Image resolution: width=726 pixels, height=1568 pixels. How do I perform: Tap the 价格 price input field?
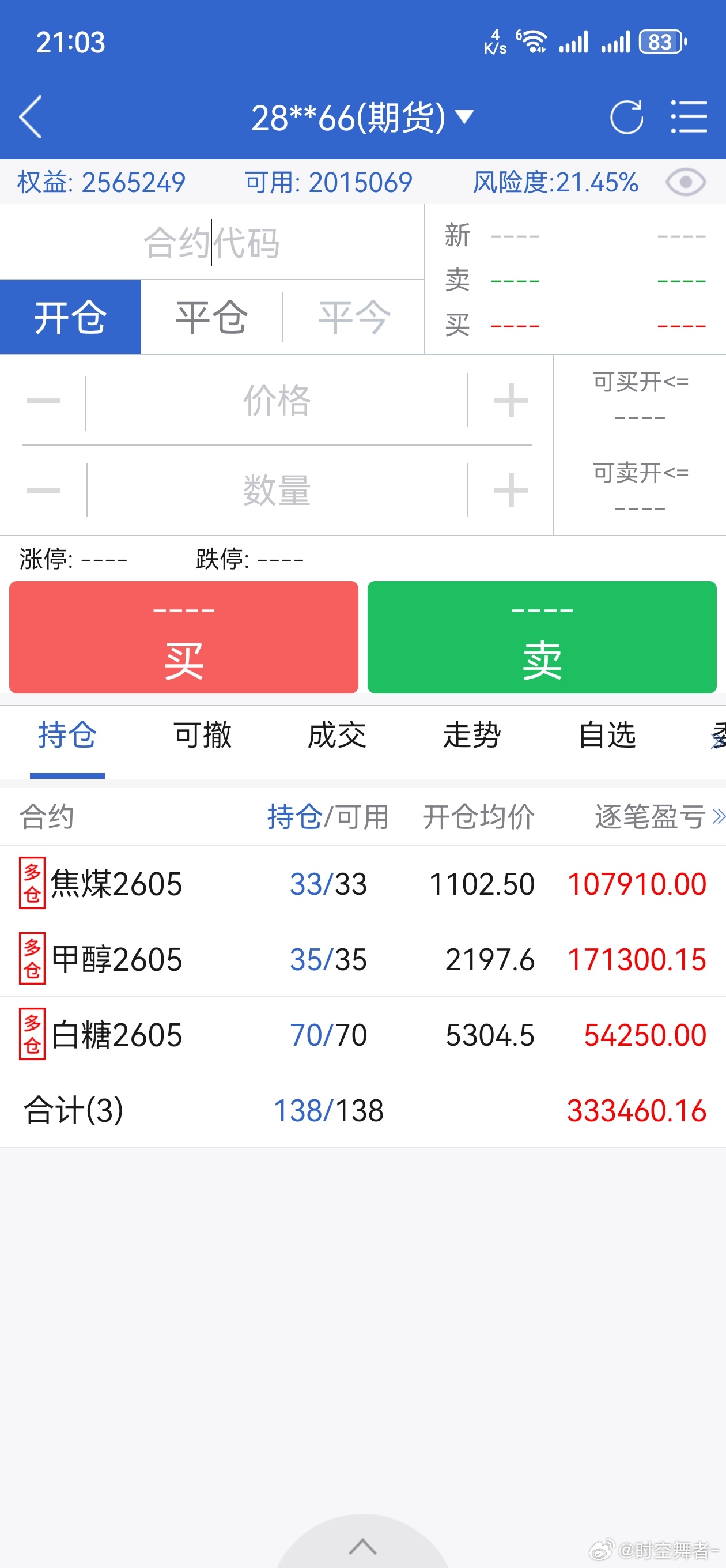point(277,401)
